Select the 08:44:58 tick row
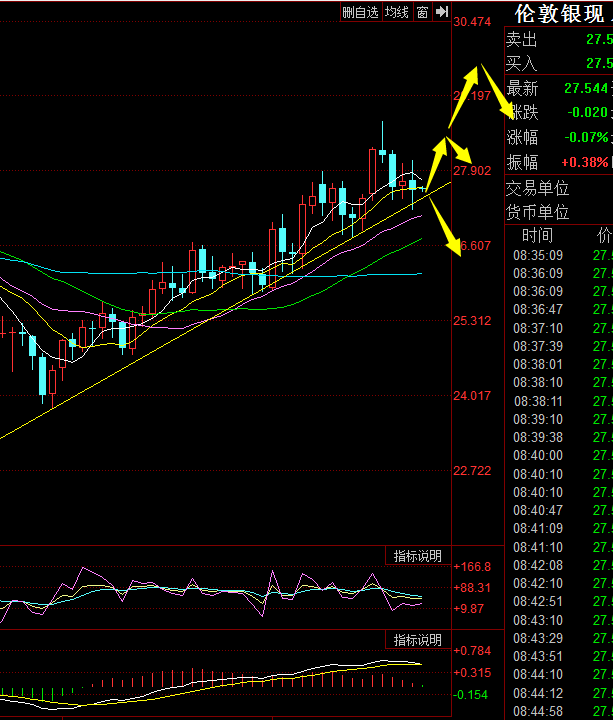The image size is (613, 720). (563, 711)
